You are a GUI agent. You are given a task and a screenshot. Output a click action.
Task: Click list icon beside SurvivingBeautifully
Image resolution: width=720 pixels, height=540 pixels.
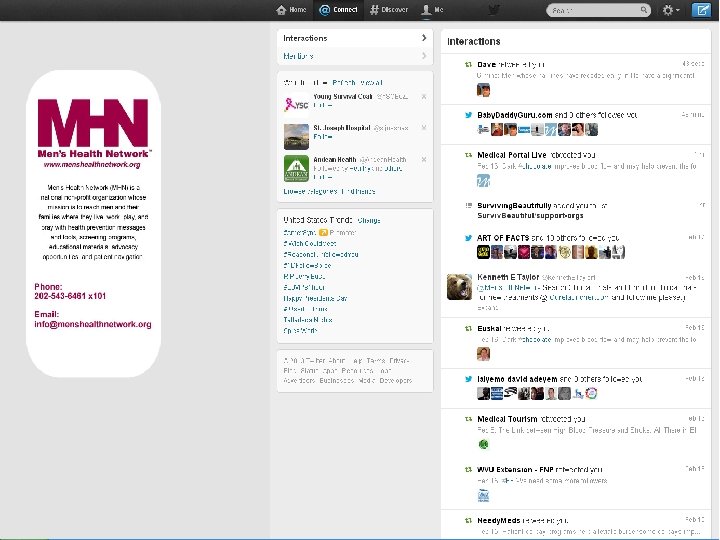click(468, 206)
